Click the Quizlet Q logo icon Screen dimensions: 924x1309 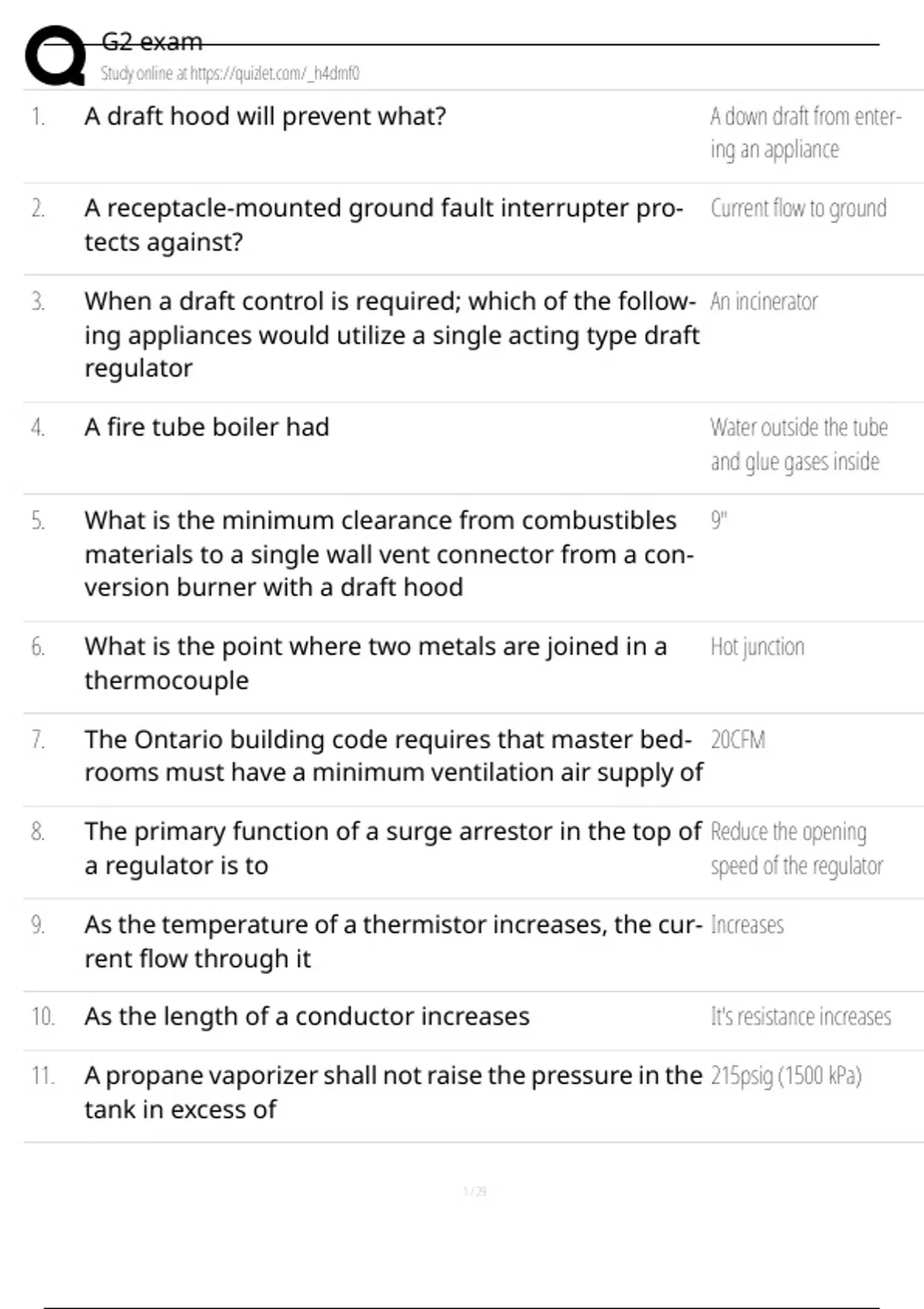point(55,55)
